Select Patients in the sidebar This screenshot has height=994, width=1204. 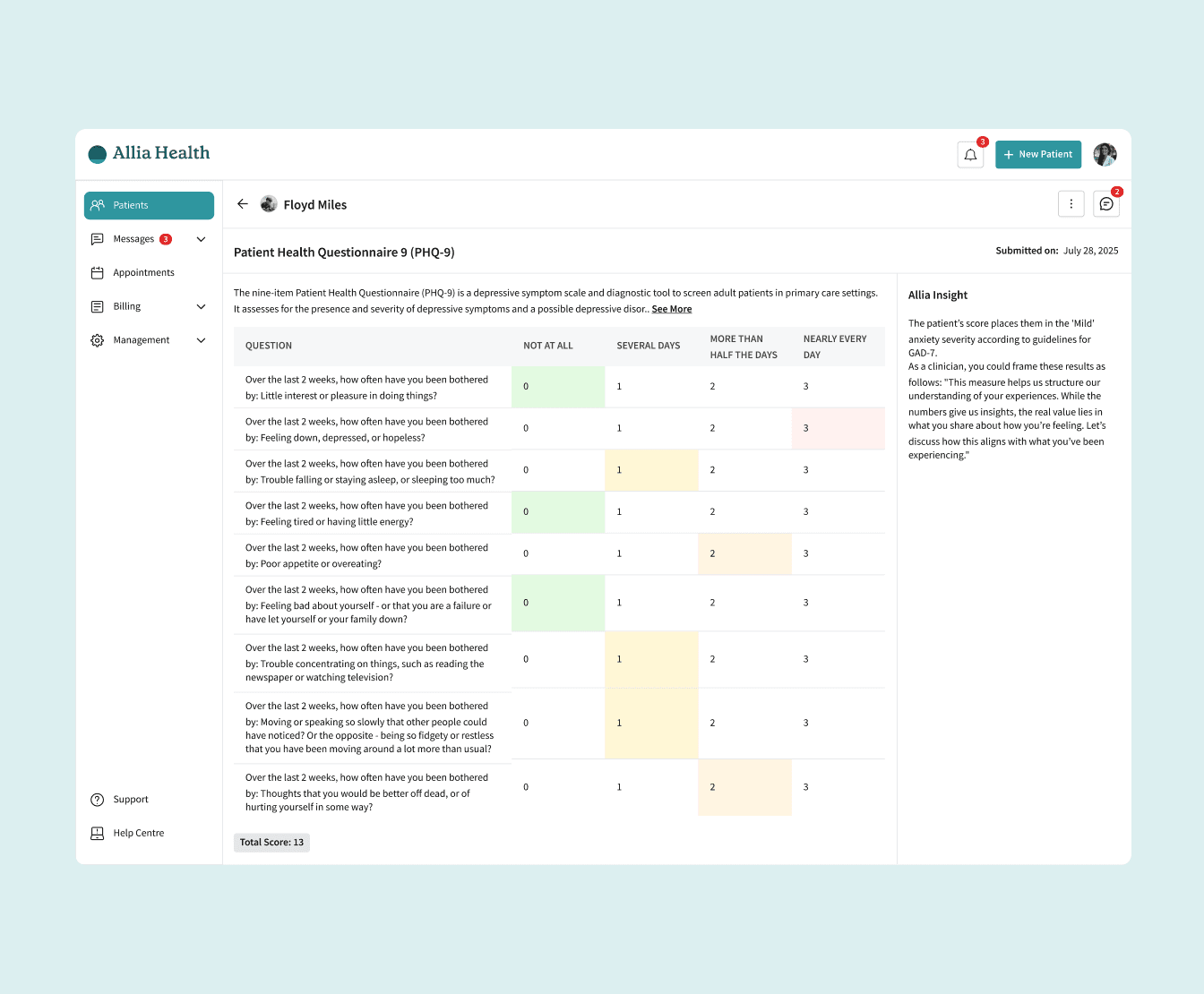coord(149,205)
